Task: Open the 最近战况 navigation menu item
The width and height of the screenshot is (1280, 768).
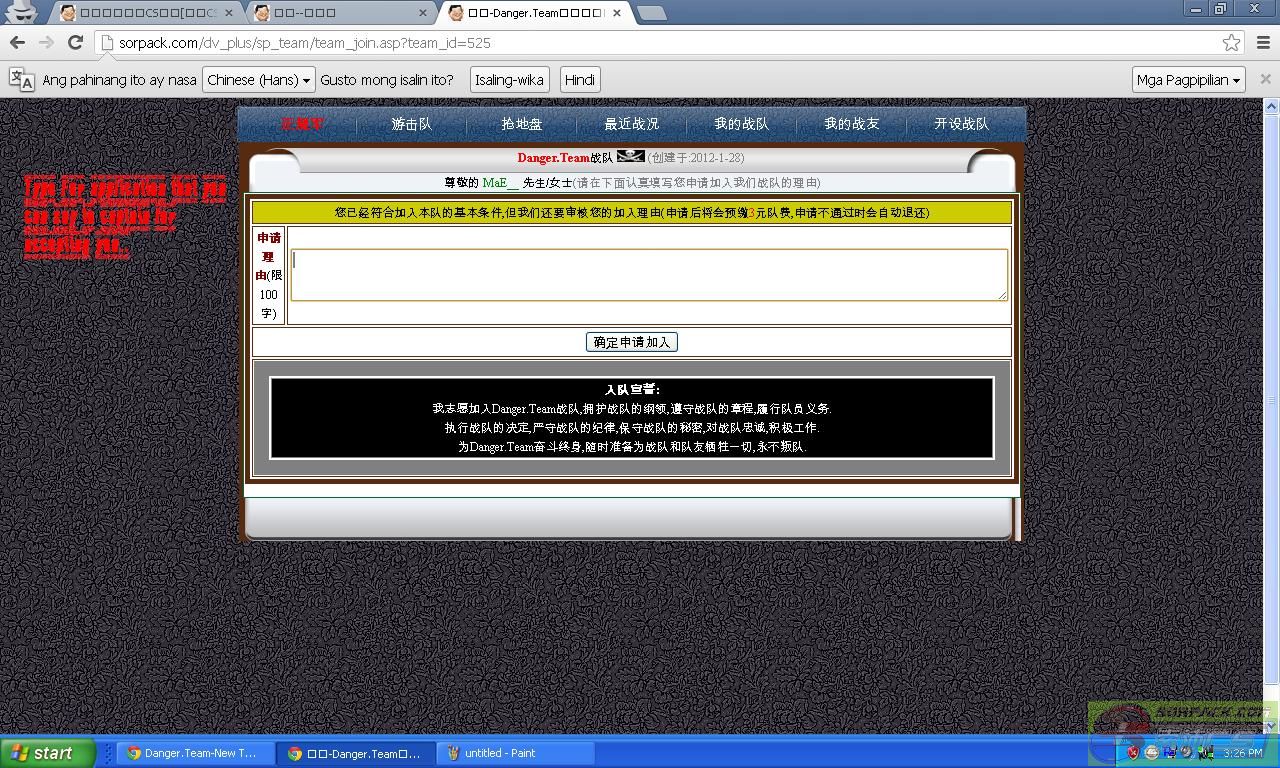Action: point(631,124)
